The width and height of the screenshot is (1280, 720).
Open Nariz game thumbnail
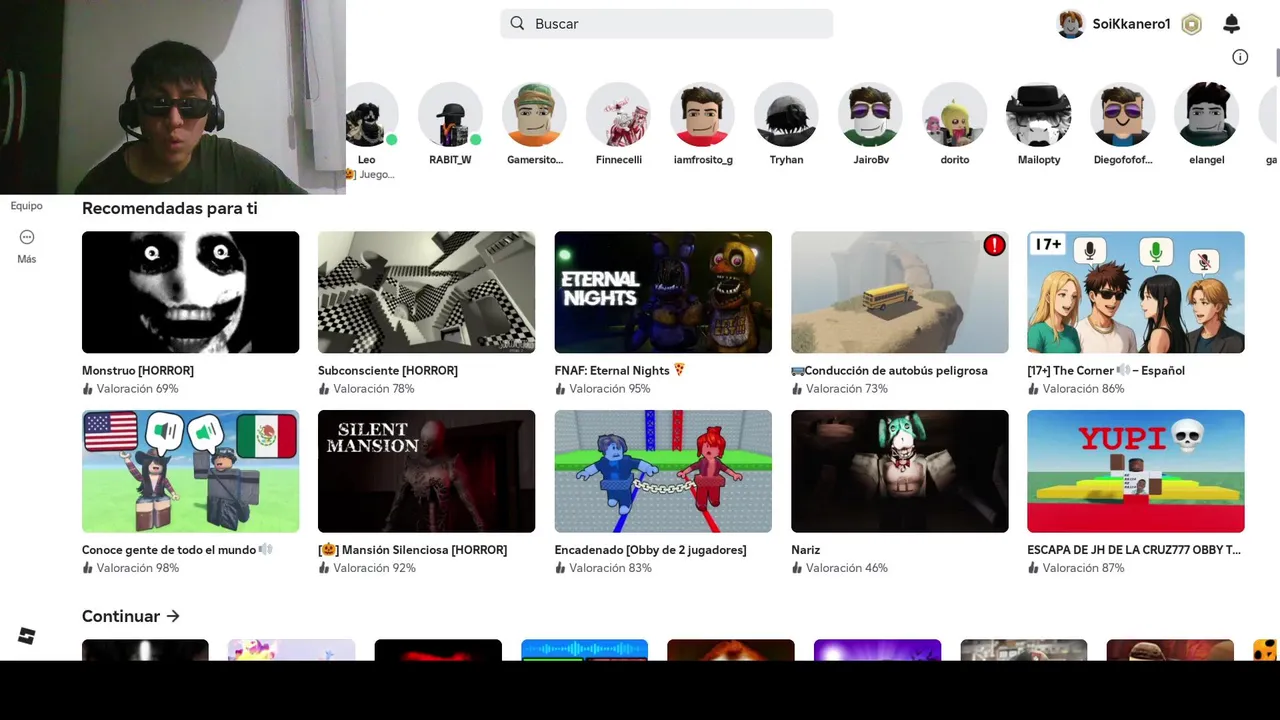click(899, 471)
